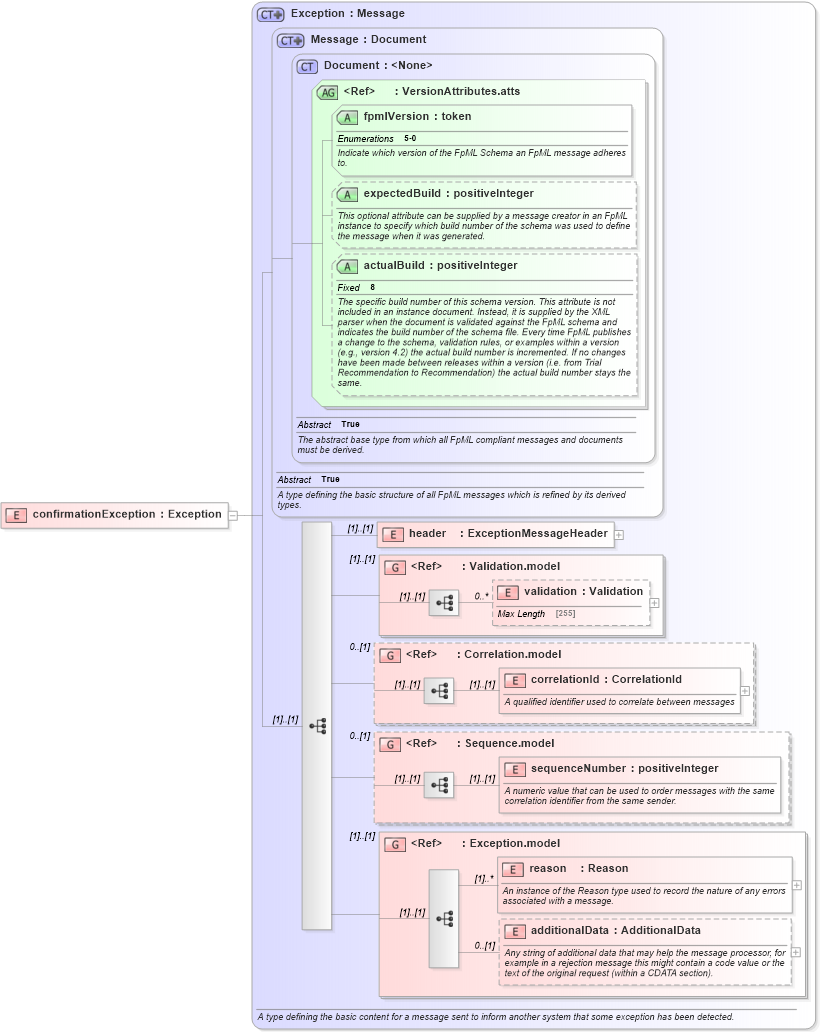Click the E icon of header element
Screen dimensions: 820x1032
(393, 534)
